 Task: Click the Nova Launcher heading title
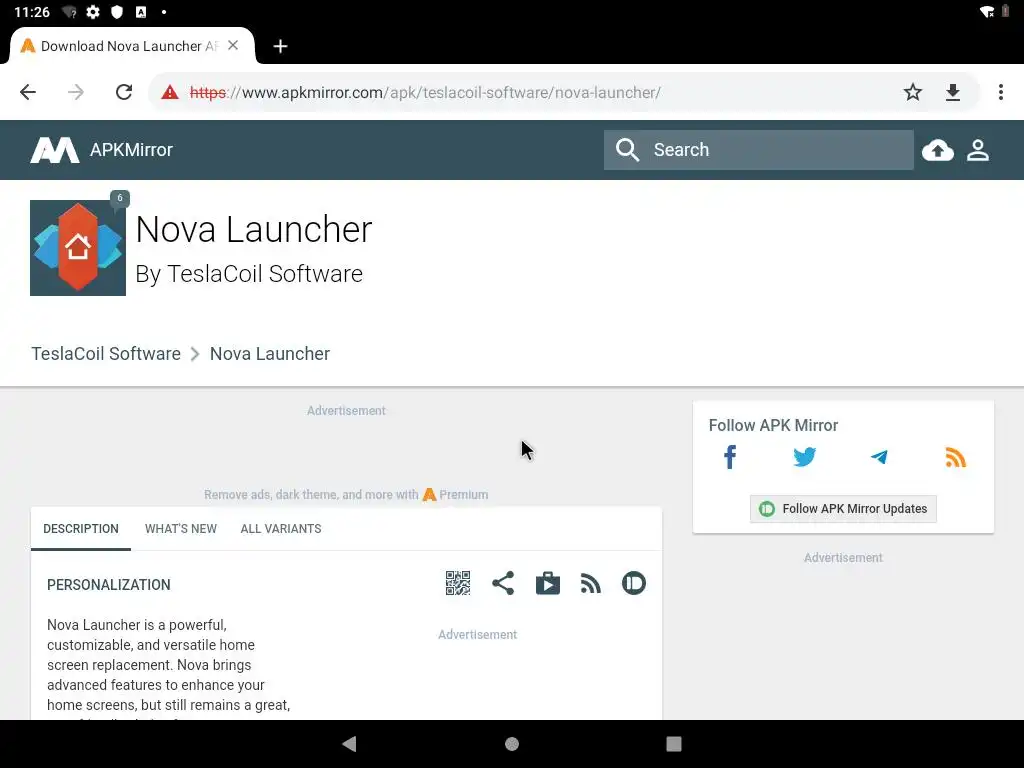coord(254,229)
